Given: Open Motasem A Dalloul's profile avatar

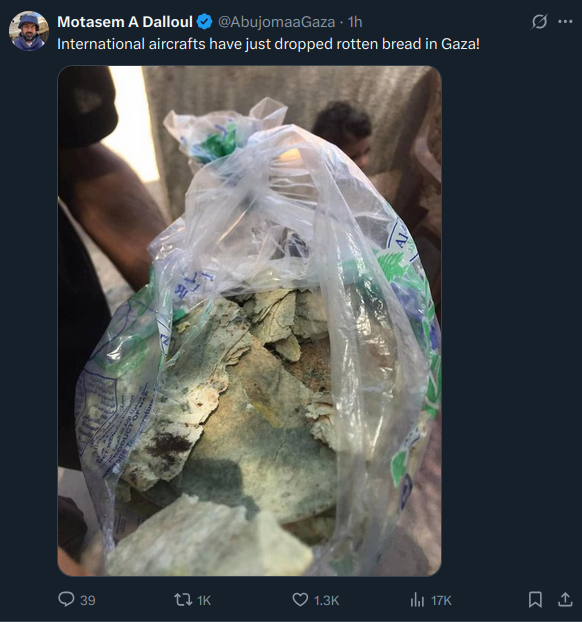Looking at the screenshot, I should (29, 31).
